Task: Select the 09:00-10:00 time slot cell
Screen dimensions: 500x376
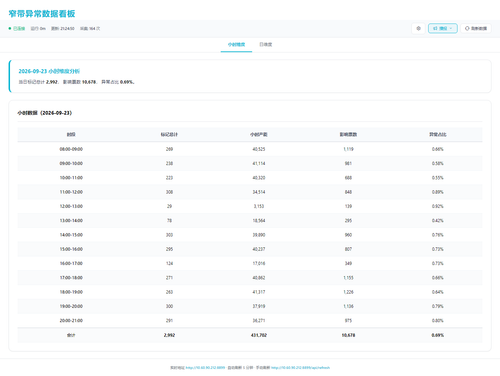Action: (71, 163)
